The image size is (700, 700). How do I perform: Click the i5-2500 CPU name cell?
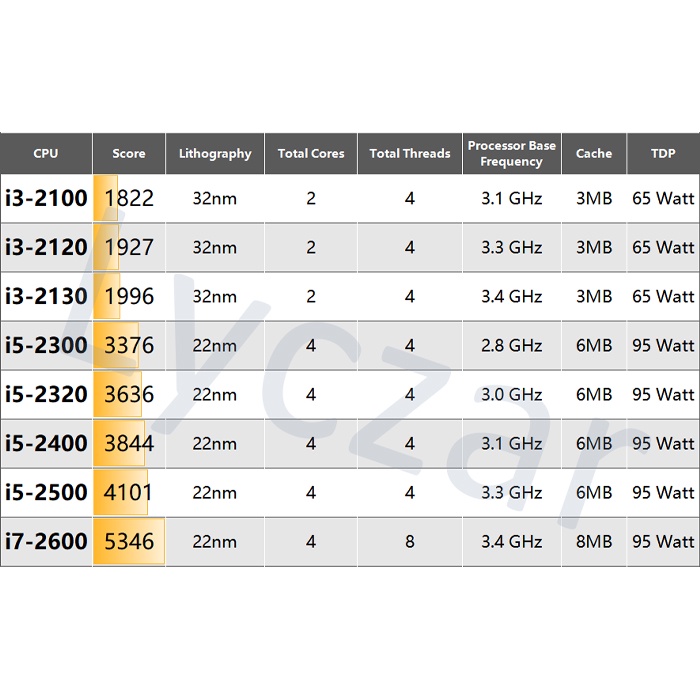pos(46,493)
